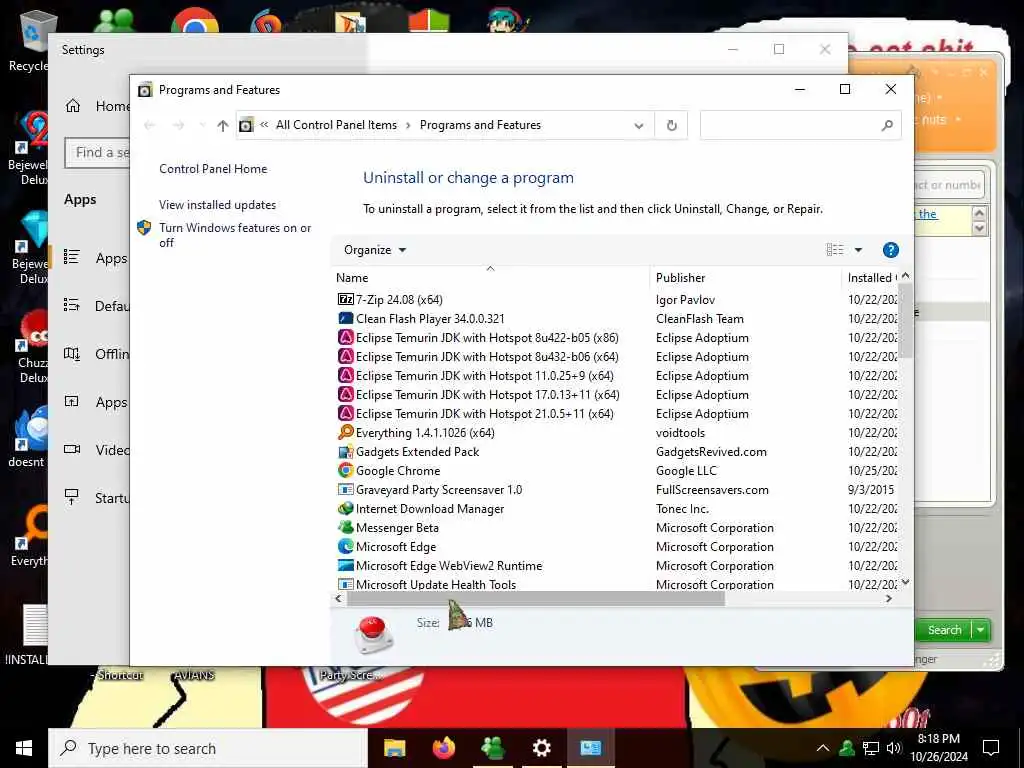This screenshot has width=1024, height=768.
Task: Navigate to All Control Panel Items breadcrumb
Action: (x=336, y=125)
